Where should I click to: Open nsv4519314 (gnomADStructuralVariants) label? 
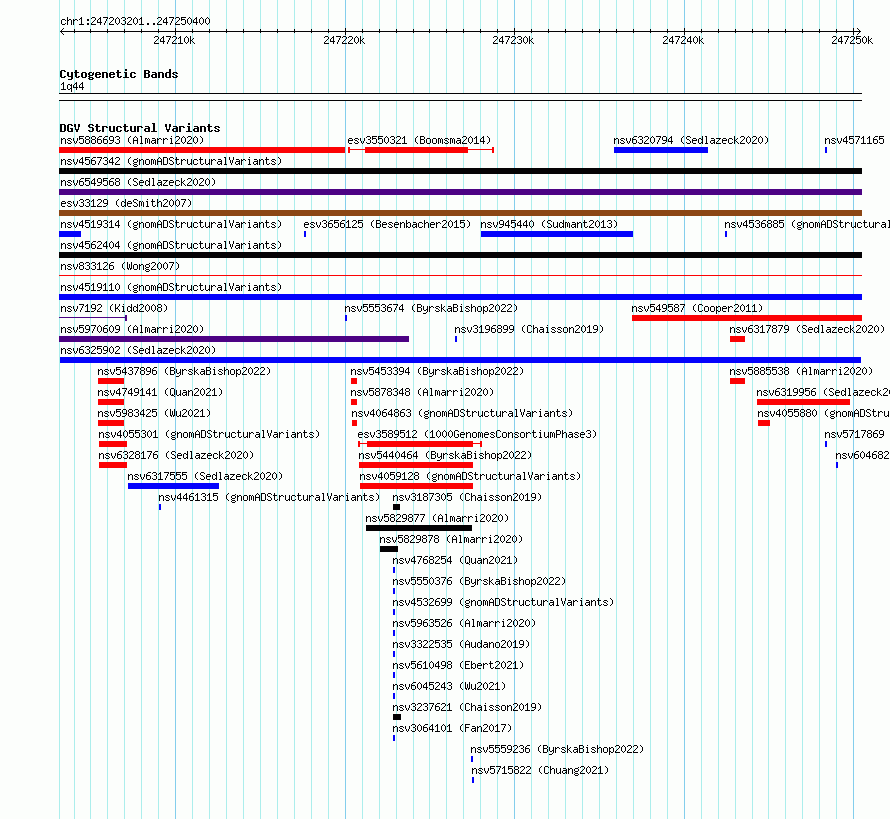pyautogui.click(x=171, y=224)
